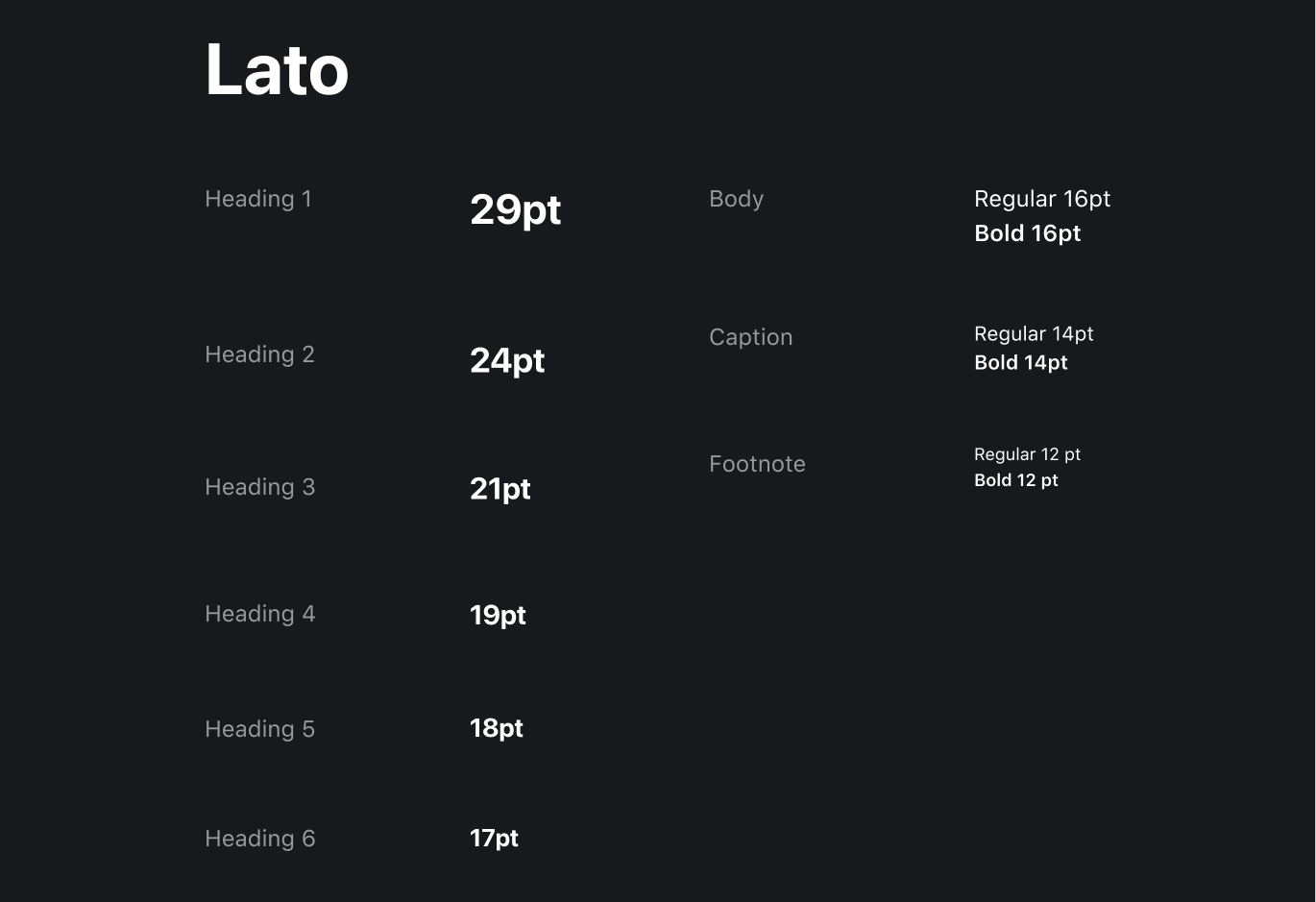Click the Regular 16pt text sample
The height and width of the screenshot is (902, 1316).
click(1042, 199)
